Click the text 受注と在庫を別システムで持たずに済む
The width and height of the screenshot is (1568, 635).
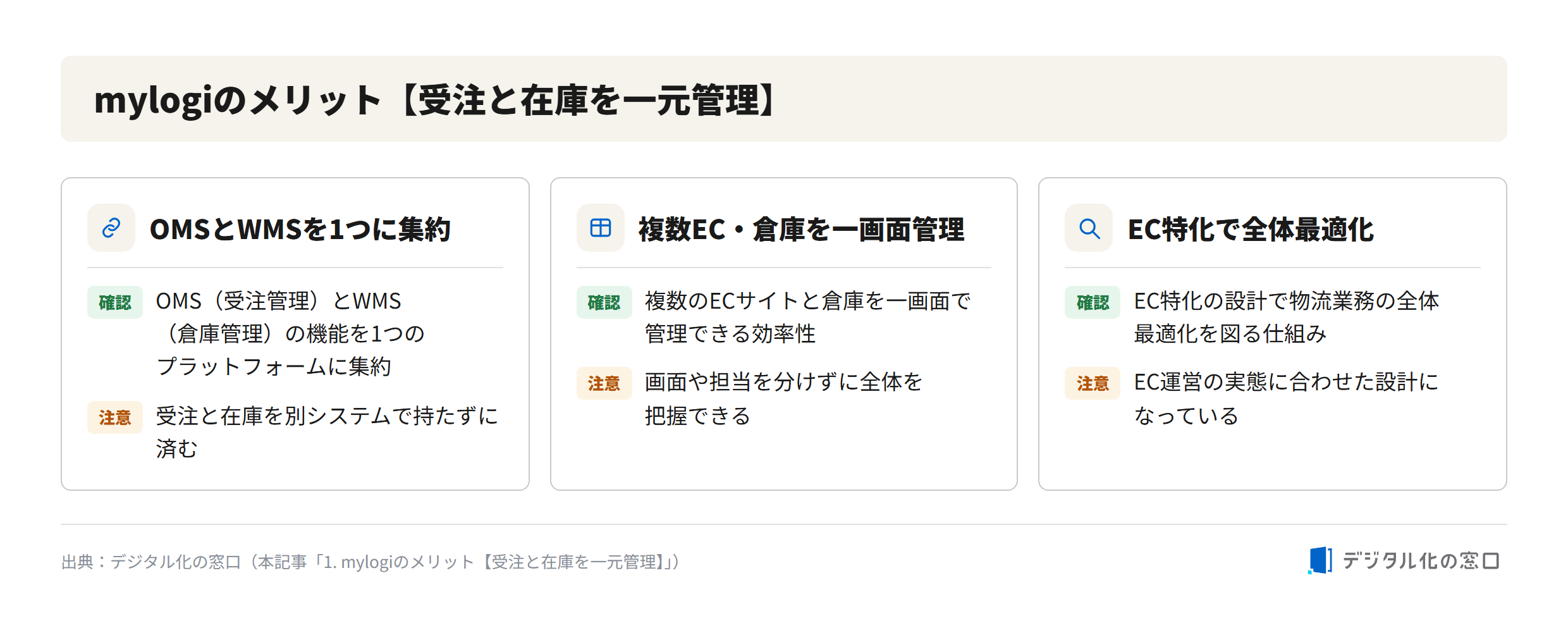(327, 432)
